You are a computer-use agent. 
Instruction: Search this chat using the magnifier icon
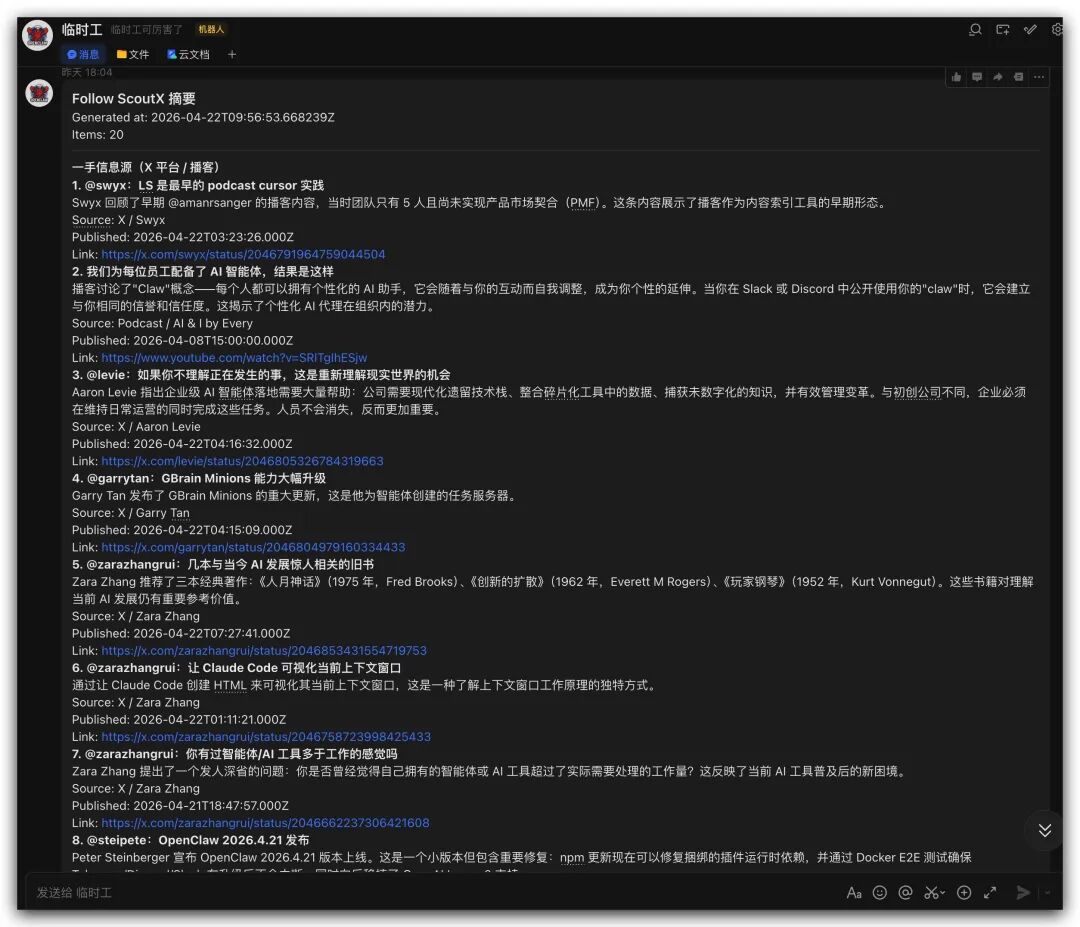point(975,30)
